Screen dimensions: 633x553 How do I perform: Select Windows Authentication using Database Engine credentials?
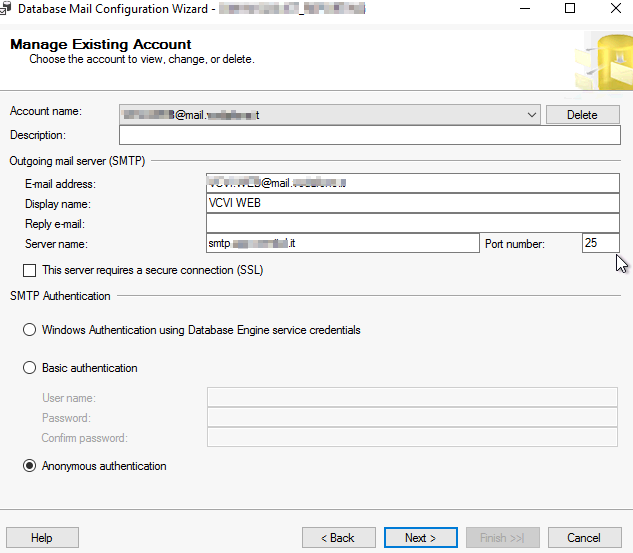pos(30,330)
